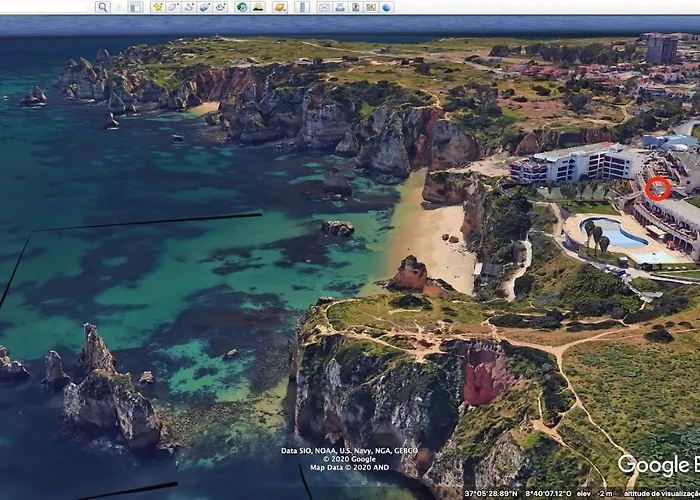Click the Google Earth logo watermark
The image size is (700, 500).
[657, 464]
